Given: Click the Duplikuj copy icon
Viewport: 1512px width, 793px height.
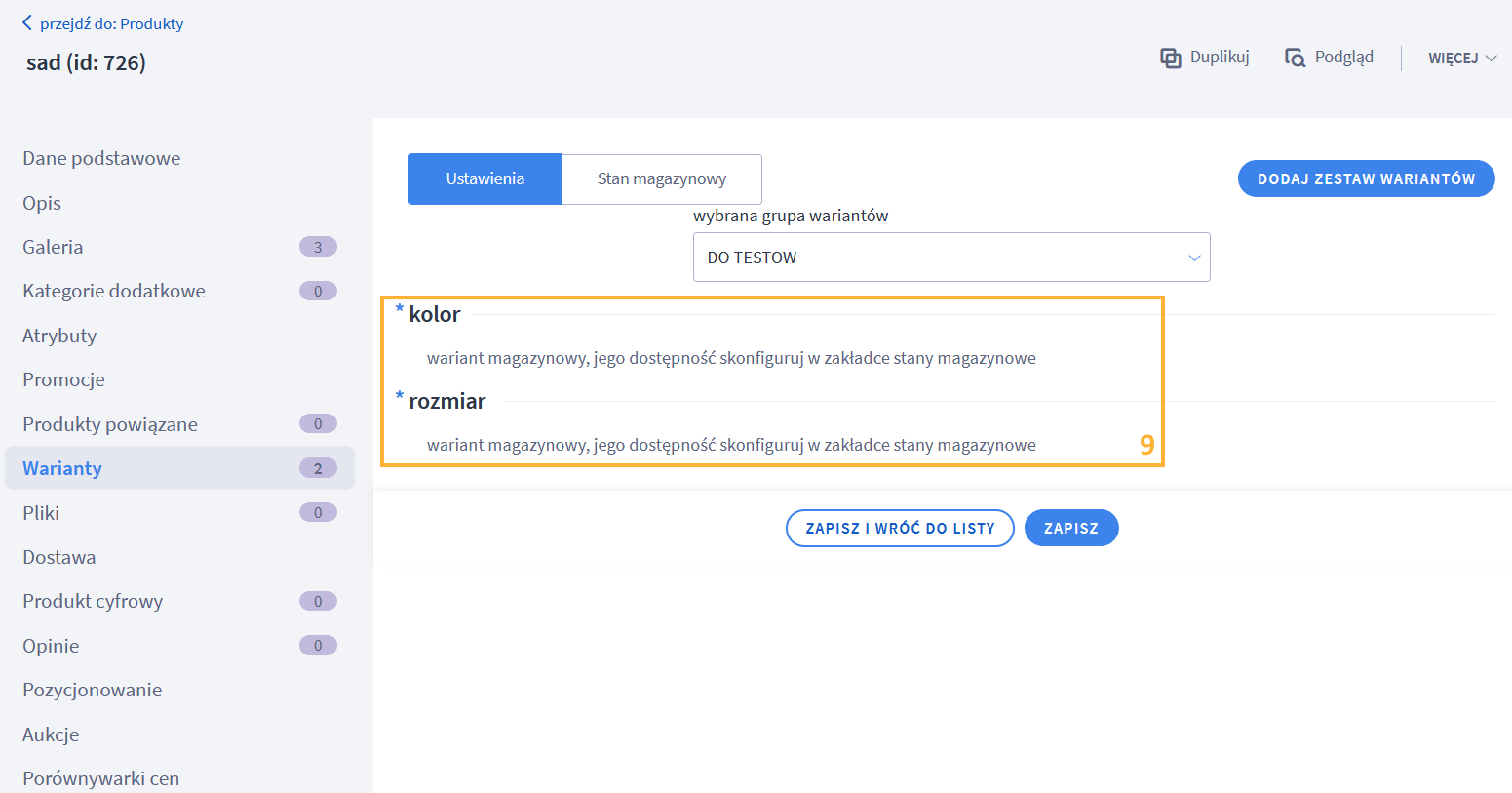Looking at the screenshot, I should (x=1170, y=59).
